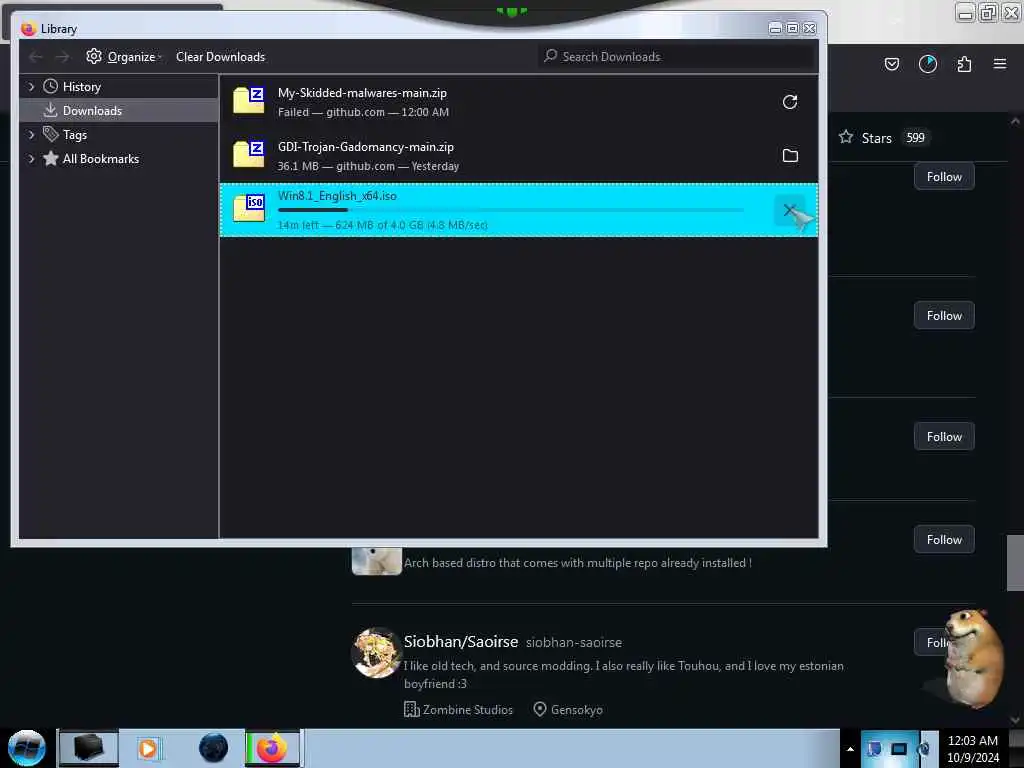Select the Win8.1_English_x64.iso file name
The height and width of the screenshot is (768, 1024).
[x=337, y=196]
